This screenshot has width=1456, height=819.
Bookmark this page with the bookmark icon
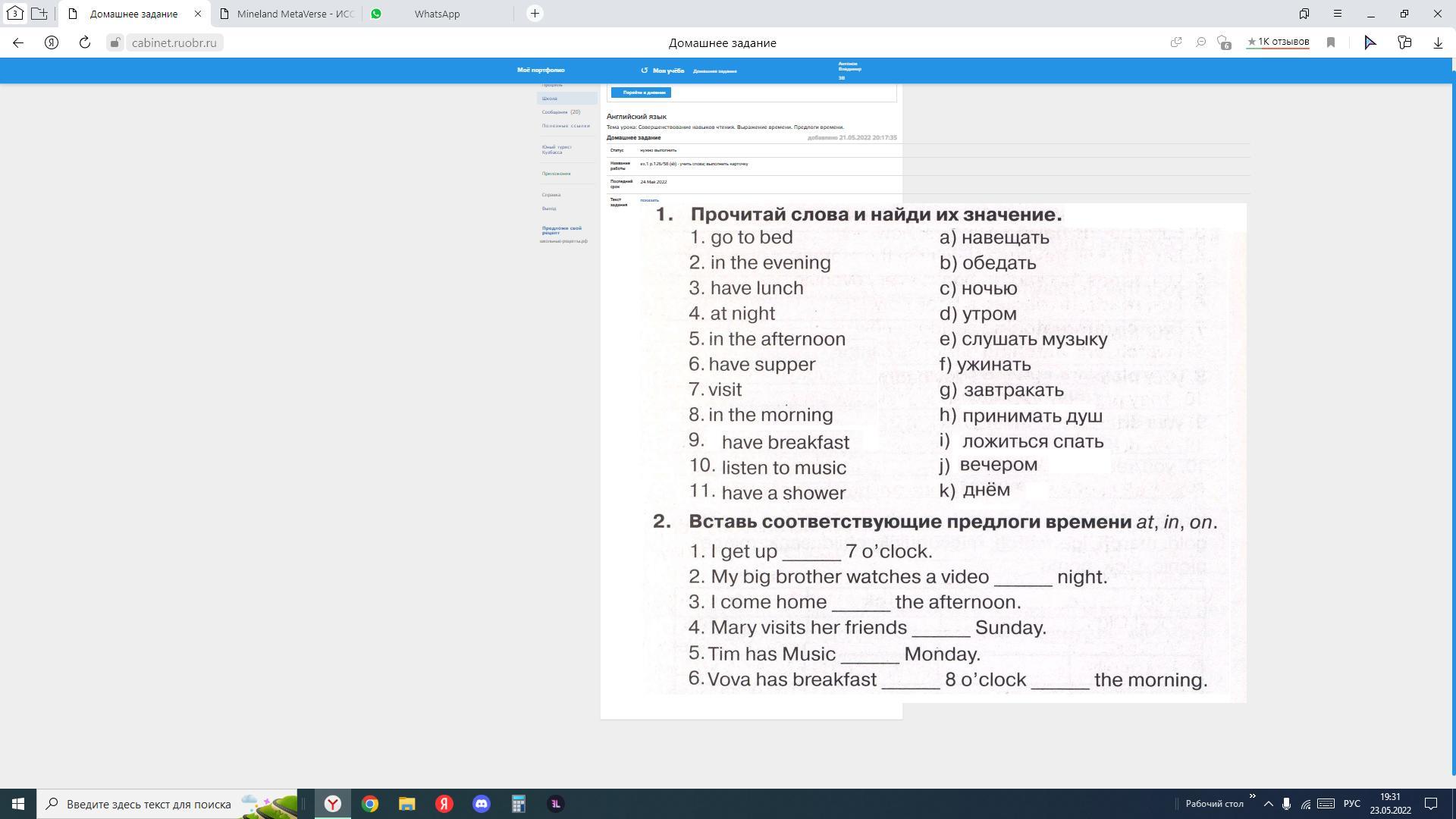point(1330,42)
